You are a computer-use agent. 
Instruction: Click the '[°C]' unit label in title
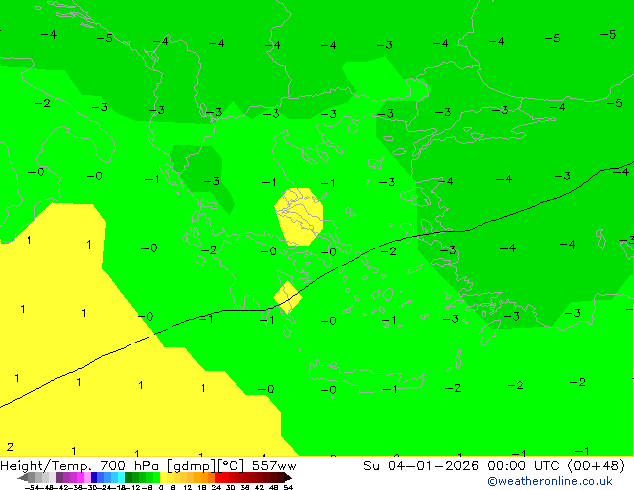point(231,466)
